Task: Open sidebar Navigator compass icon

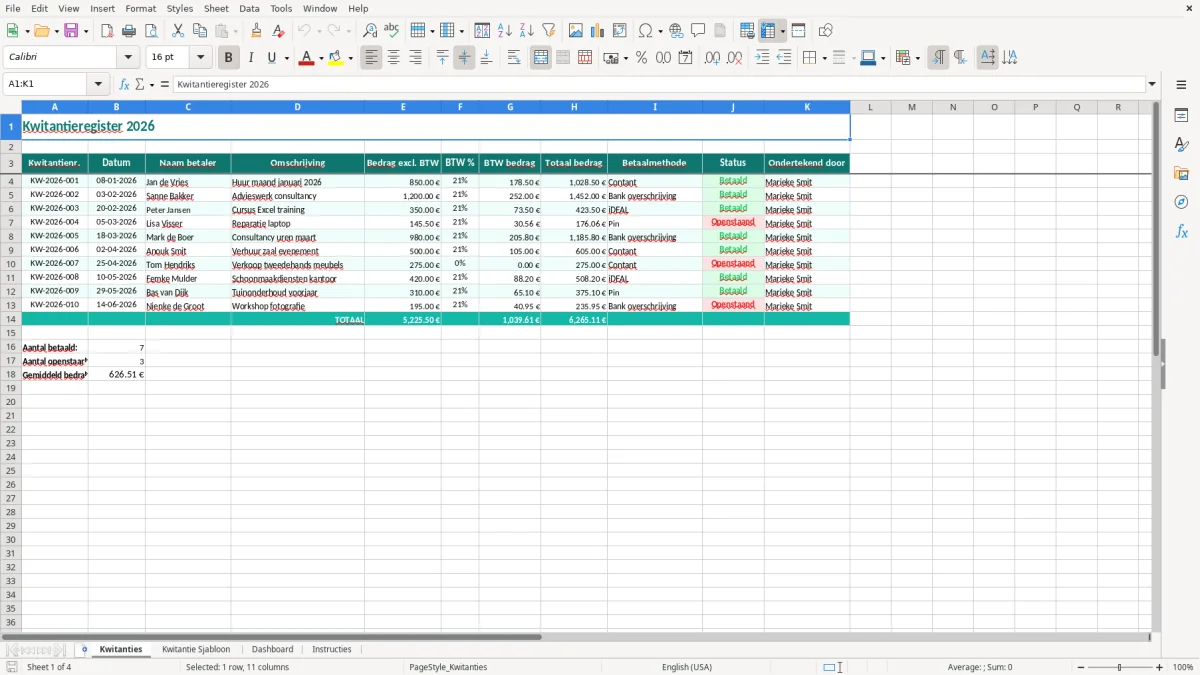Action: click(1181, 202)
